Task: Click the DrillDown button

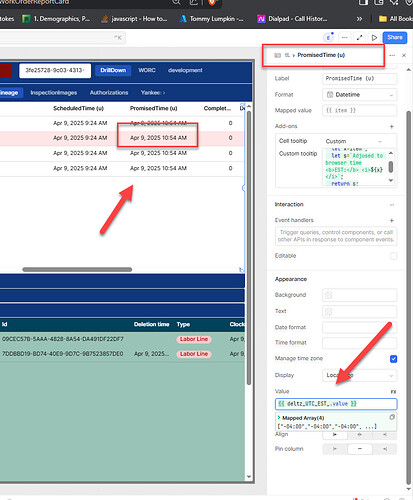Action: tap(113, 70)
